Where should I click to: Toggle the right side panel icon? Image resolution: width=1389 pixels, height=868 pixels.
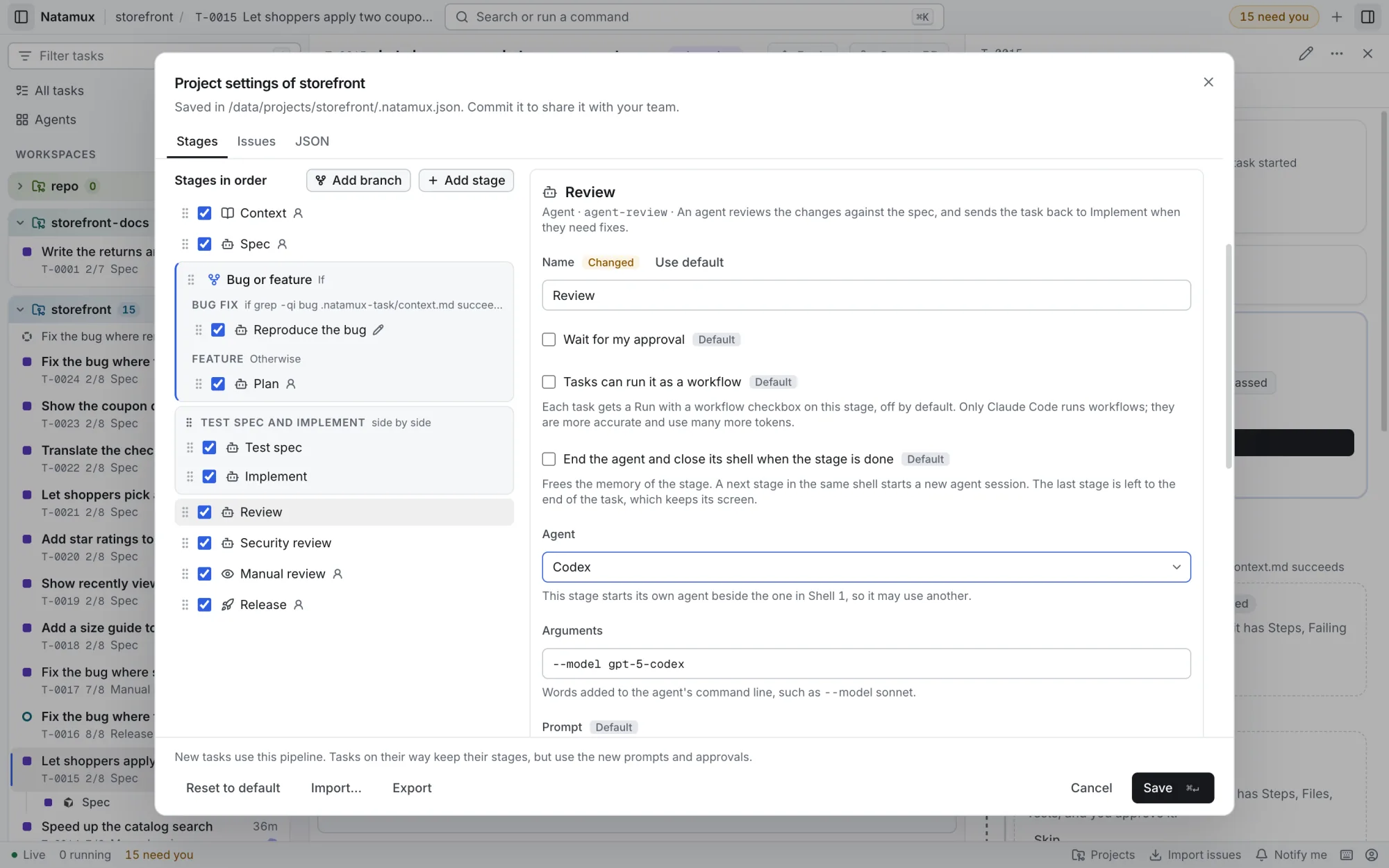[1367, 17]
